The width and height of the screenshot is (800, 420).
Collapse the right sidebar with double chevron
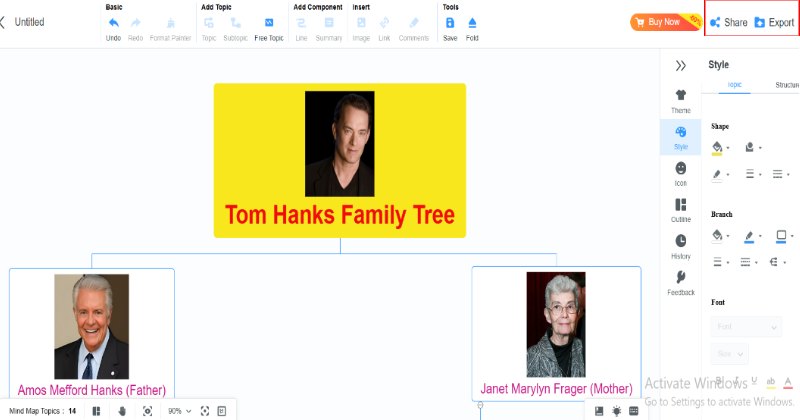click(681, 66)
